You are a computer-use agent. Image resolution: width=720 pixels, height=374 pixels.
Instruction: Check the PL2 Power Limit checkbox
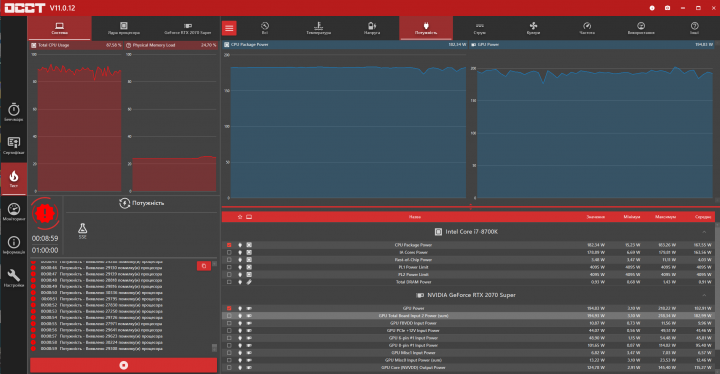(229, 274)
